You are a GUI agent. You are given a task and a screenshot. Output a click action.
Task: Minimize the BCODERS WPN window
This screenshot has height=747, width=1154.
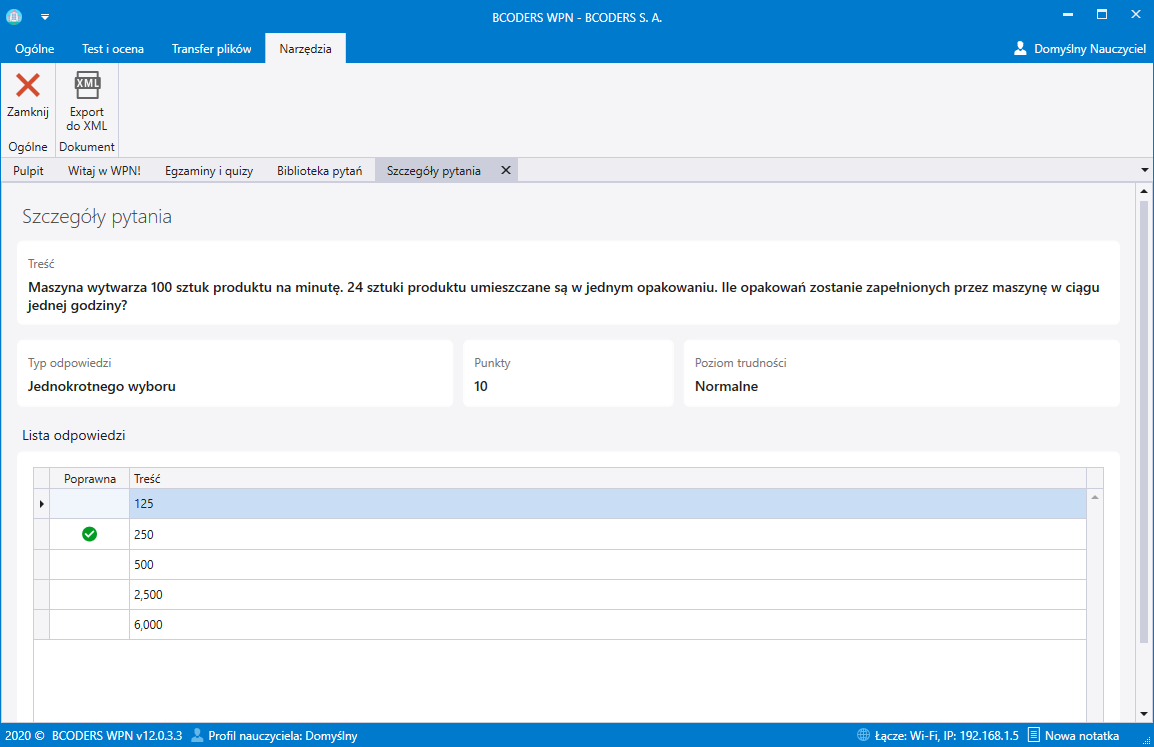pos(1068,15)
